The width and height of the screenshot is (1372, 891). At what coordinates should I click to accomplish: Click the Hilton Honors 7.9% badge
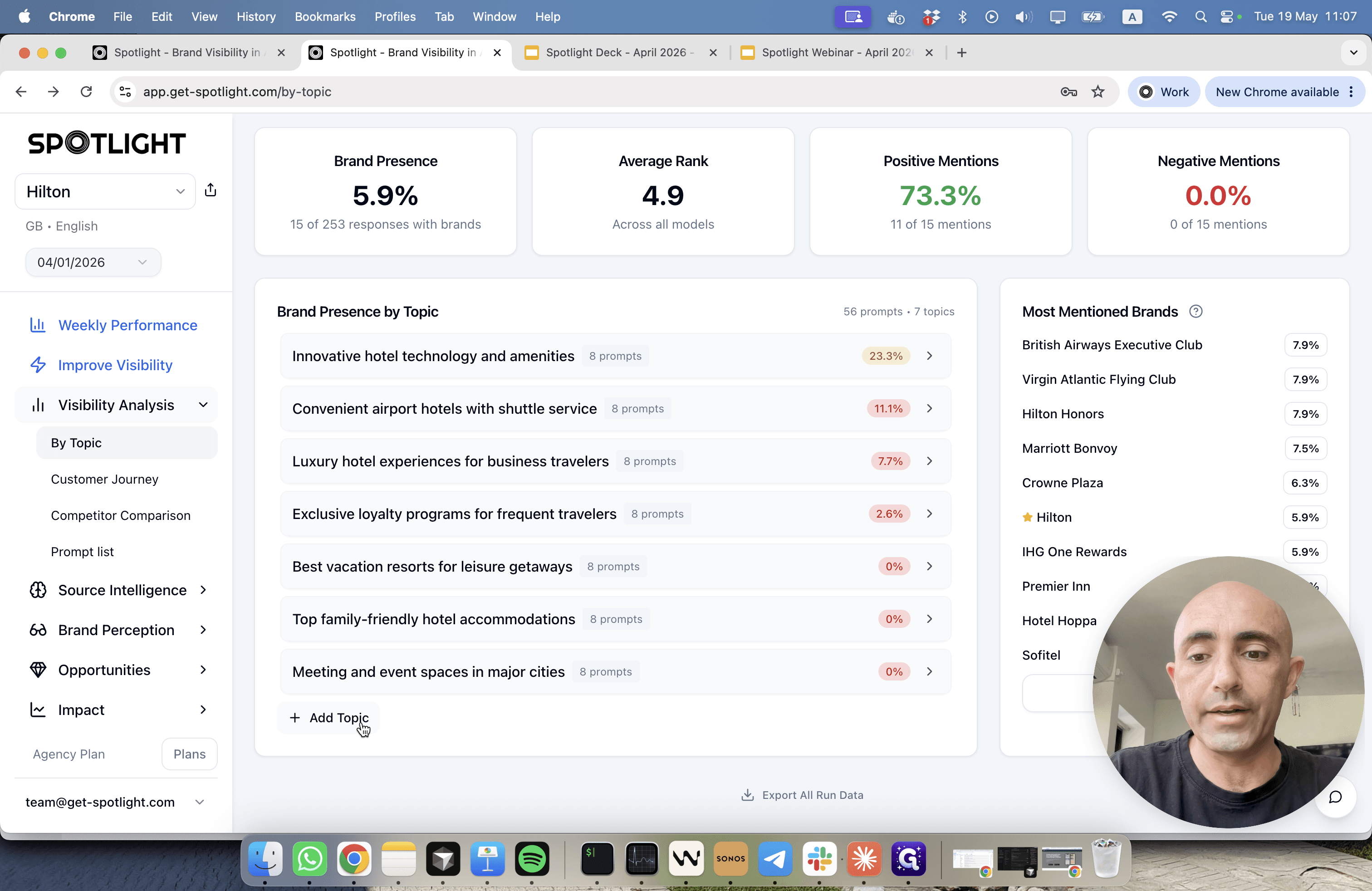point(1305,414)
